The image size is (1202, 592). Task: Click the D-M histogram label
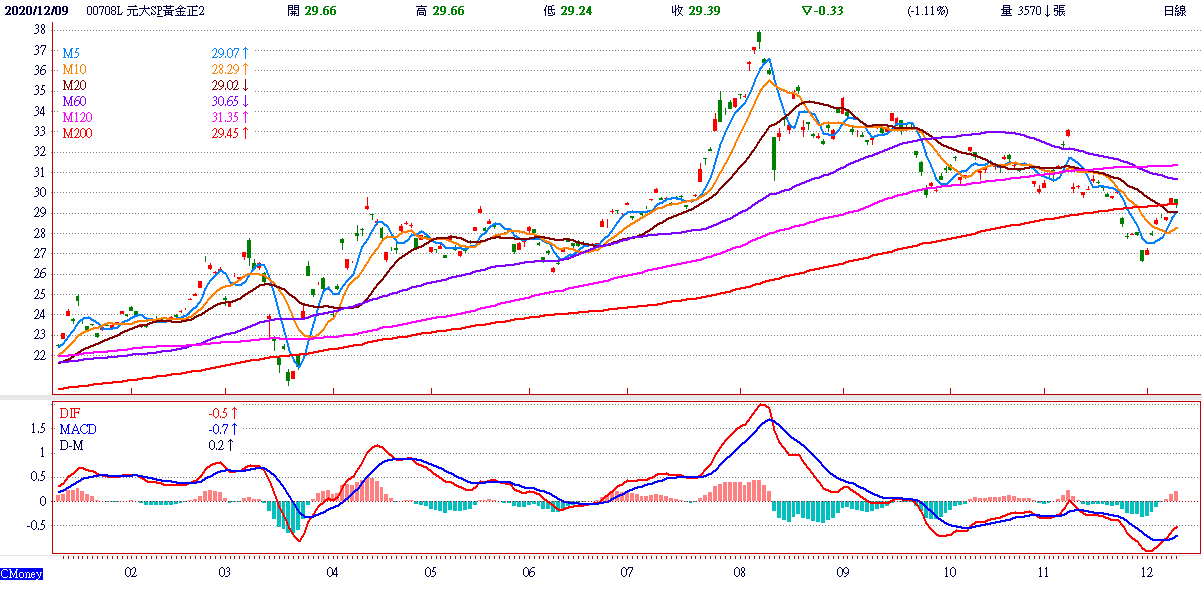tap(74, 445)
